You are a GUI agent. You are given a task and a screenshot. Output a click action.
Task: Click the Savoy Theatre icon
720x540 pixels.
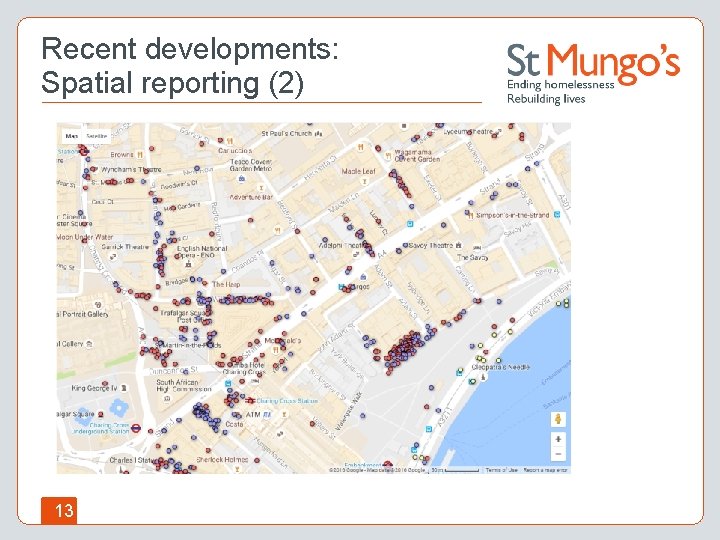459,246
